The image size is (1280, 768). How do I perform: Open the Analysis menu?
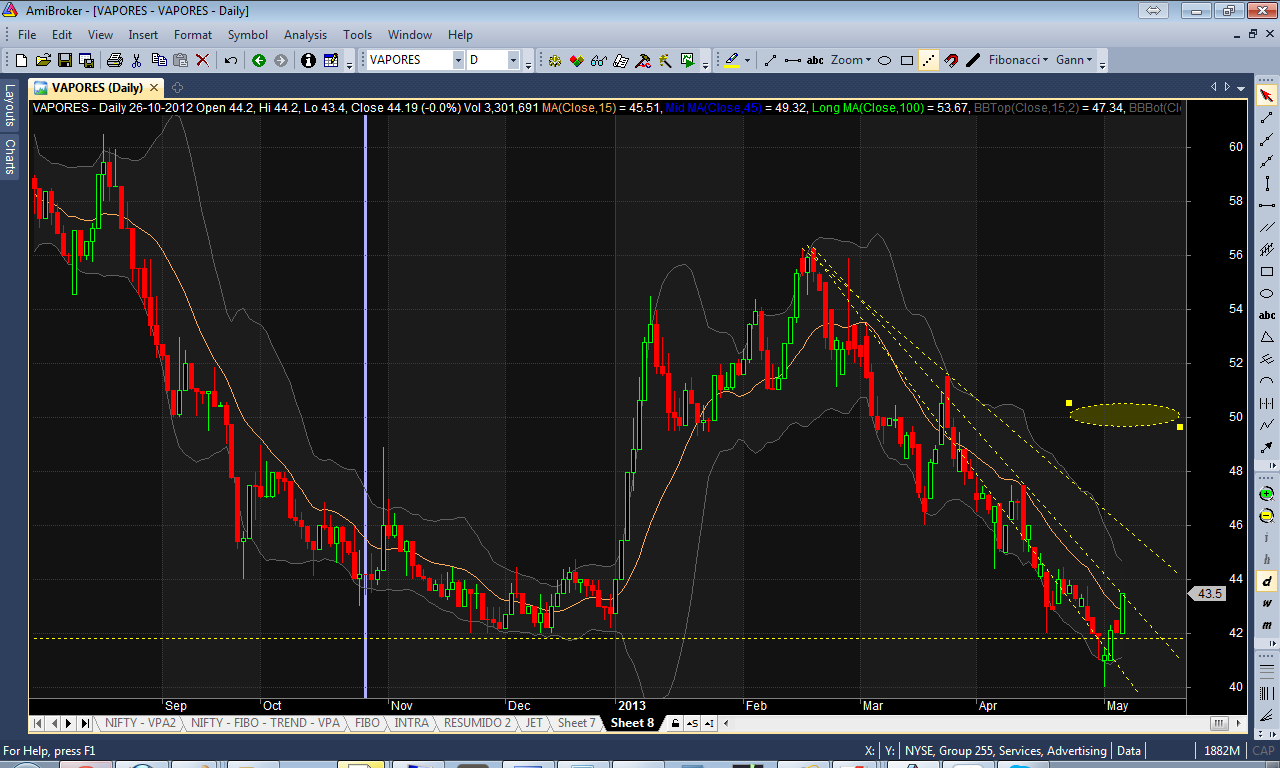pyautogui.click(x=305, y=35)
